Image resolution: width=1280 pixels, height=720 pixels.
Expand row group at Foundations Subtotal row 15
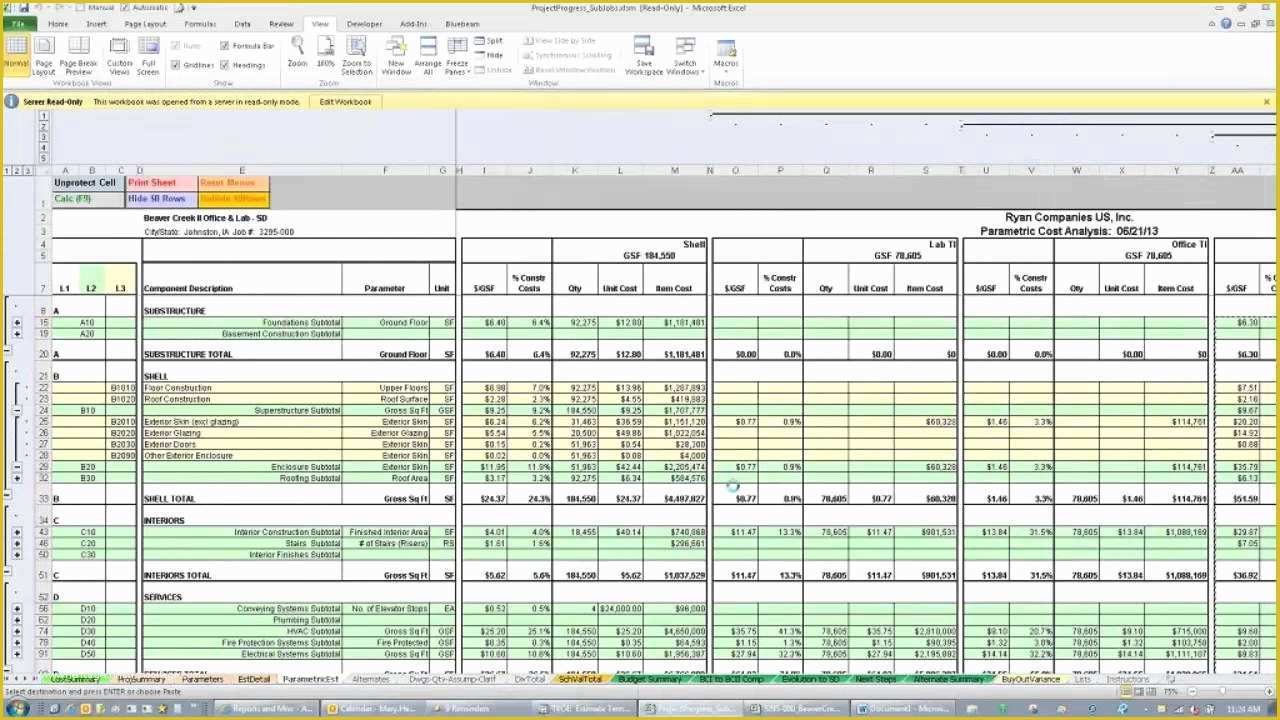(17, 323)
